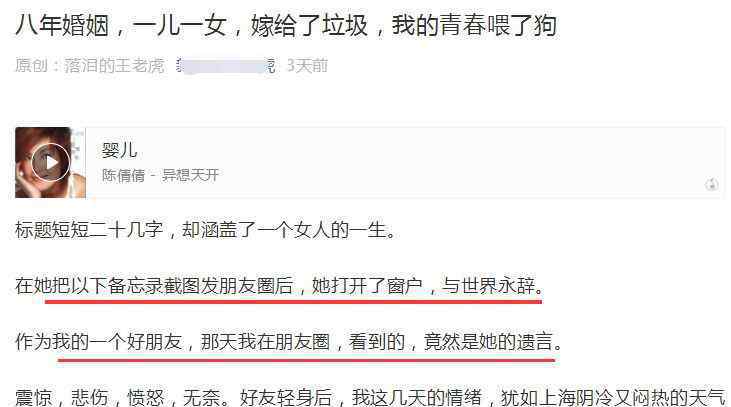The width and height of the screenshot is (731, 407).
Task: Click the paragraph starting with 标题短短二十几字
Action: (205, 230)
